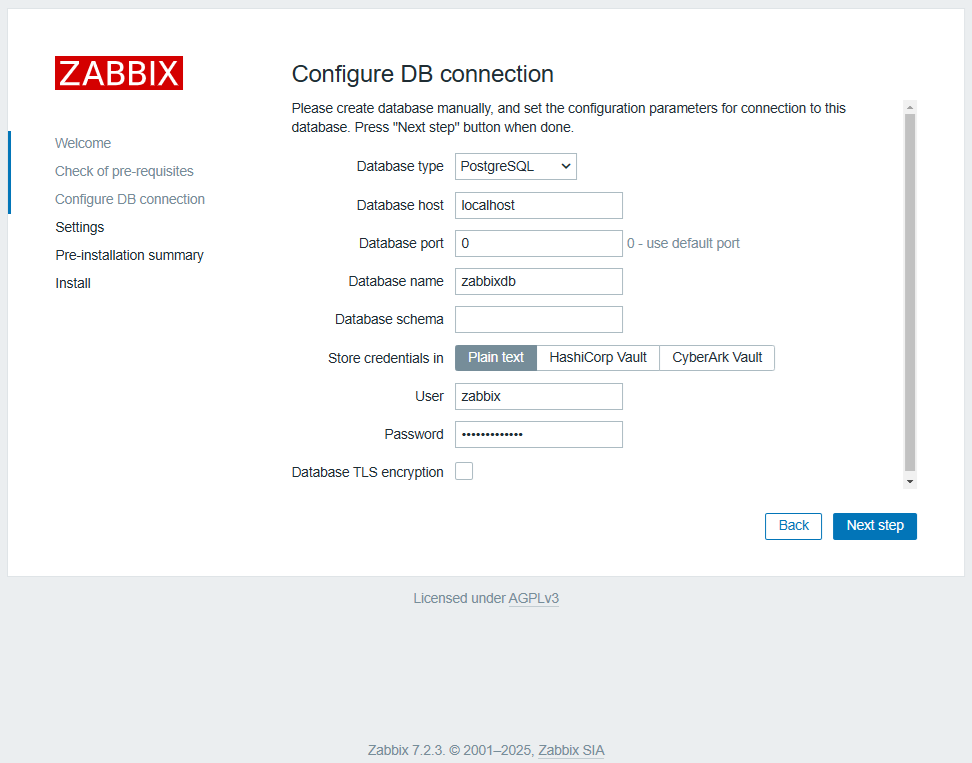Viewport: 972px width, 763px height.
Task: Click the '0 - use default port' hint
Action: [683, 244]
